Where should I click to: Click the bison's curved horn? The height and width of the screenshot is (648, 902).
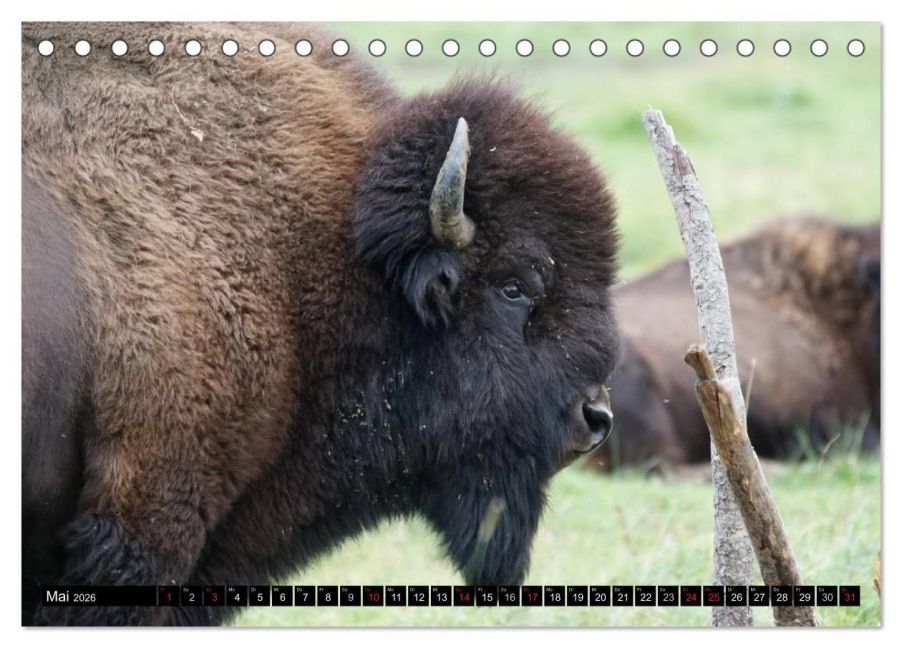pyautogui.click(x=452, y=185)
